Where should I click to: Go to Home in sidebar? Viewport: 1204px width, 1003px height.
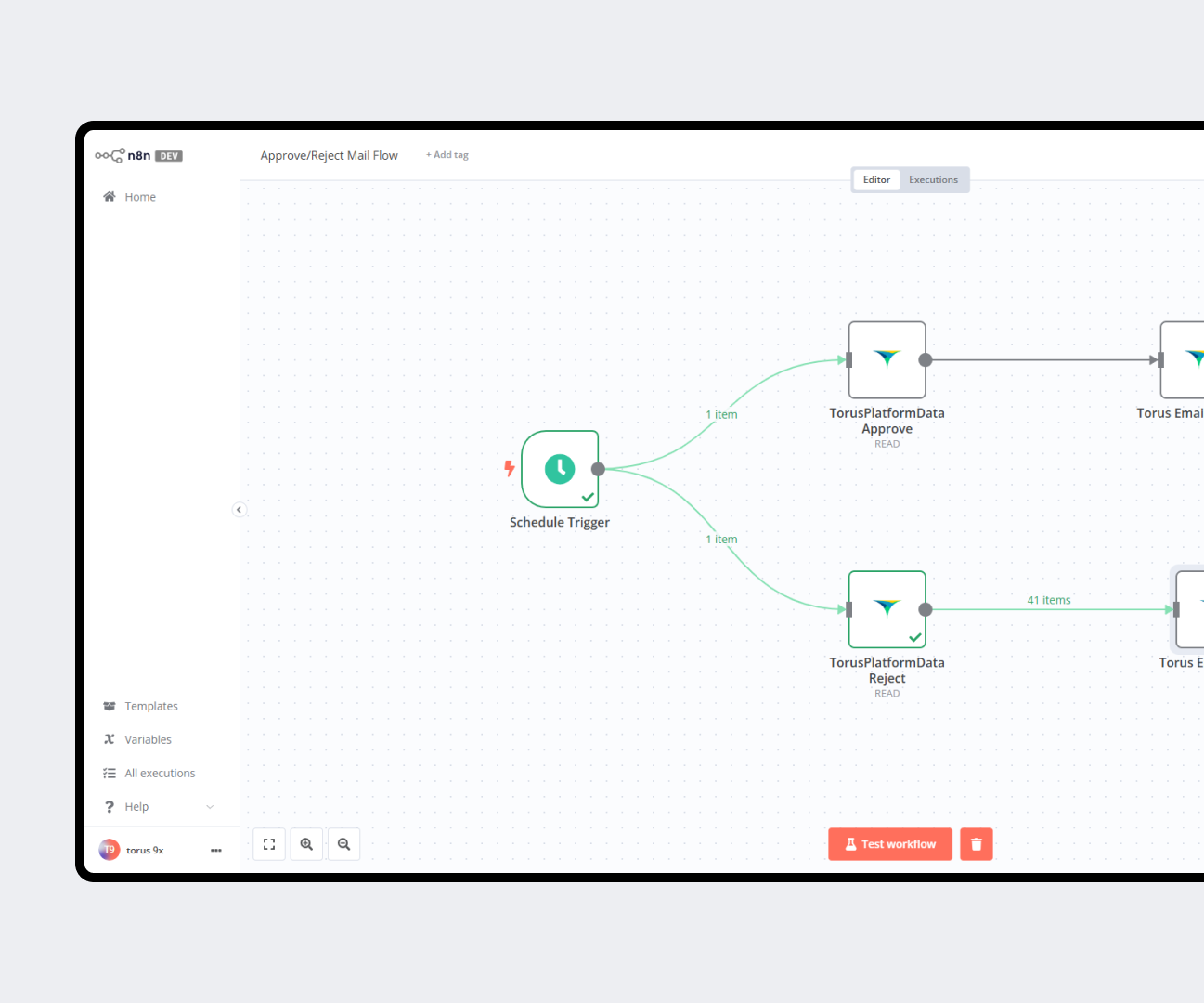(140, 197)
